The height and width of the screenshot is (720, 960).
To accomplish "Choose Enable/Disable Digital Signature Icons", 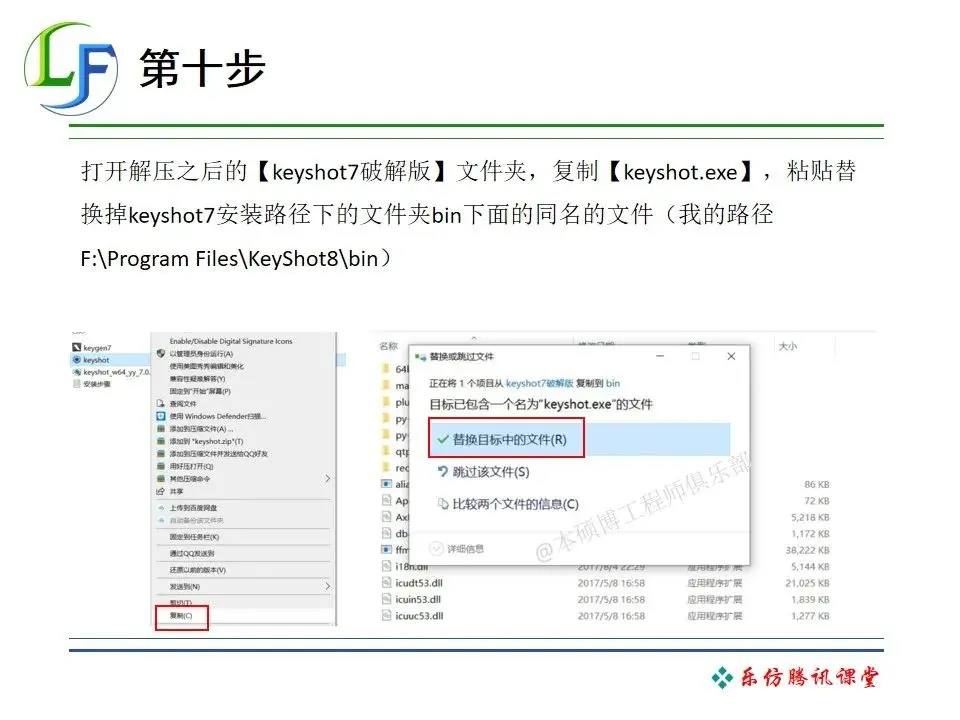I will coord(231,341).
